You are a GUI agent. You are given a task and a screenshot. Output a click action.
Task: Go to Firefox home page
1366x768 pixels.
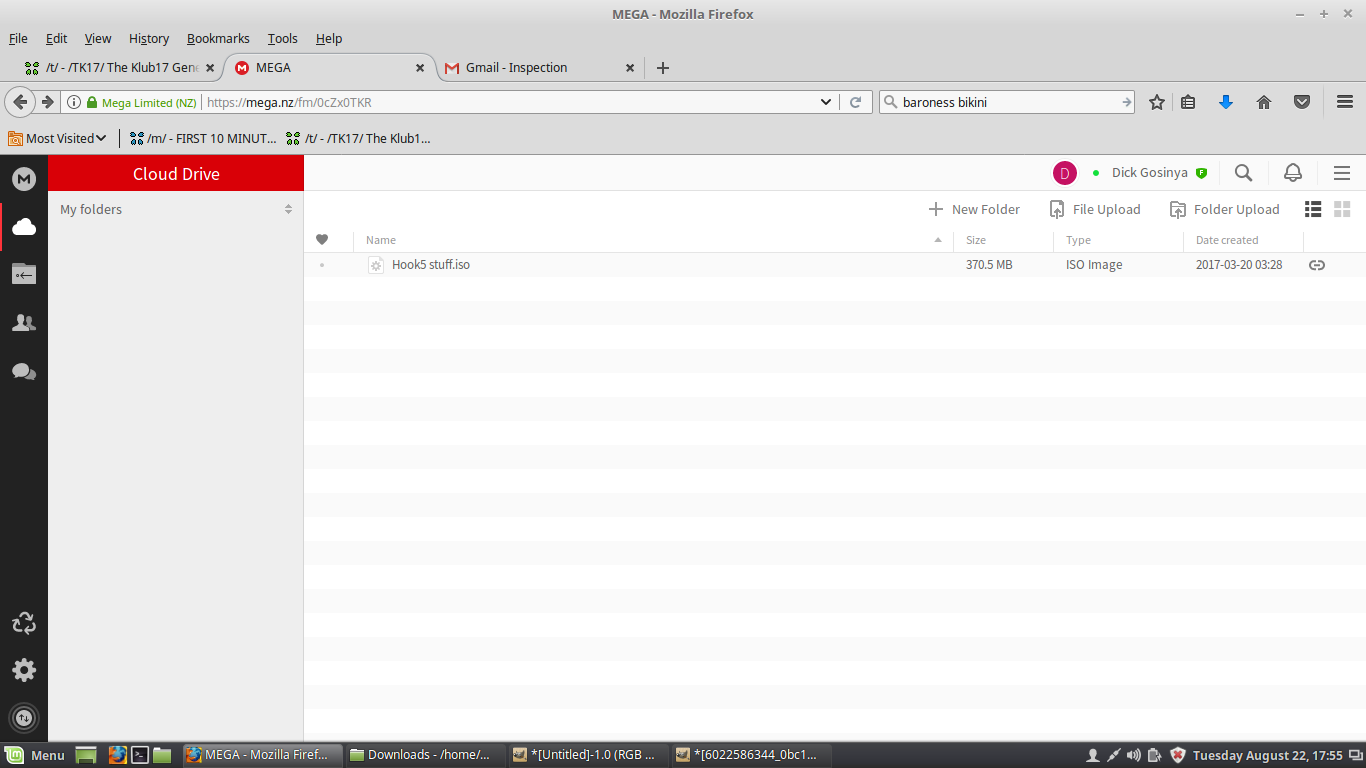[1264, 102]
